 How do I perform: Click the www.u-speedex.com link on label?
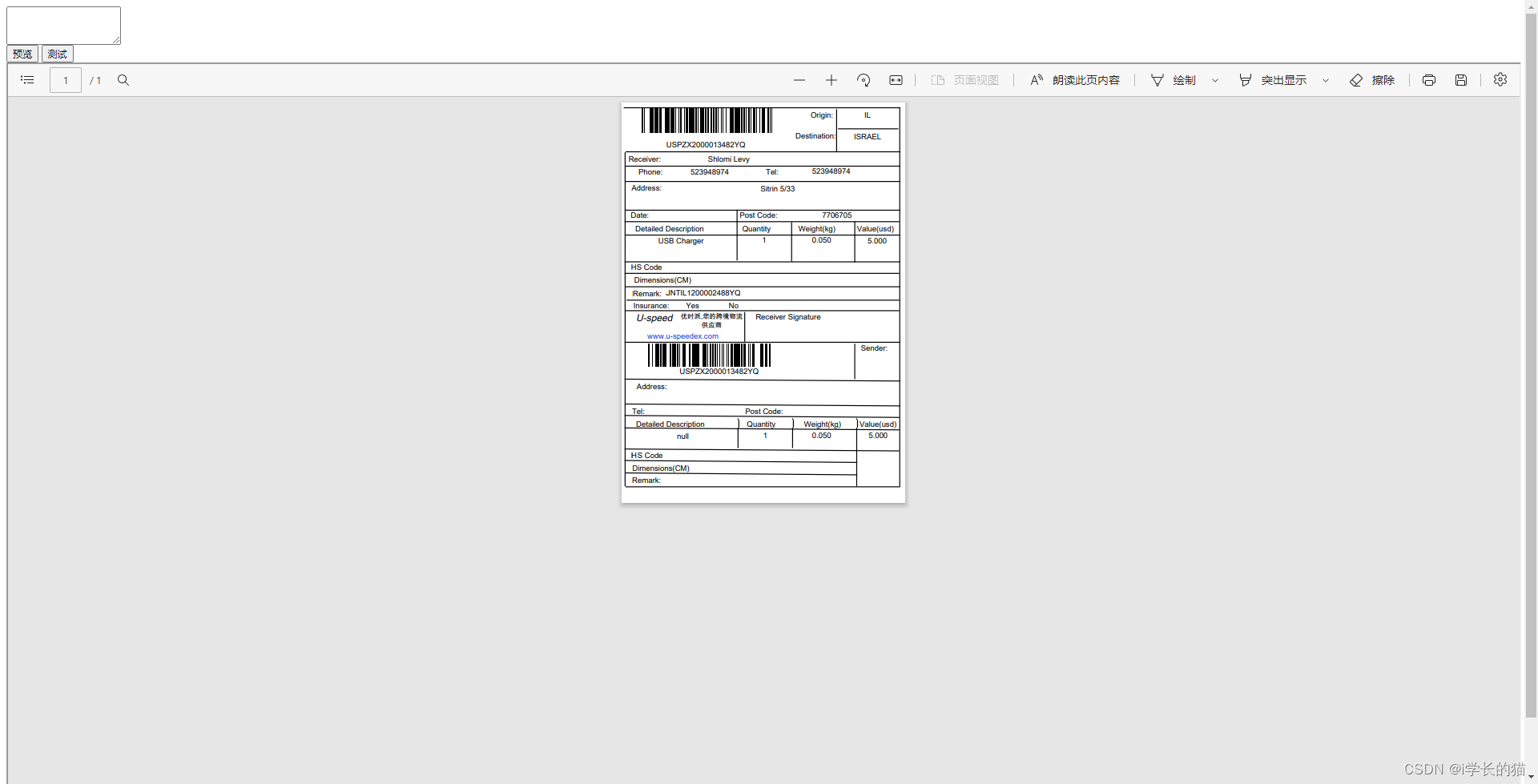coord(682,336)
